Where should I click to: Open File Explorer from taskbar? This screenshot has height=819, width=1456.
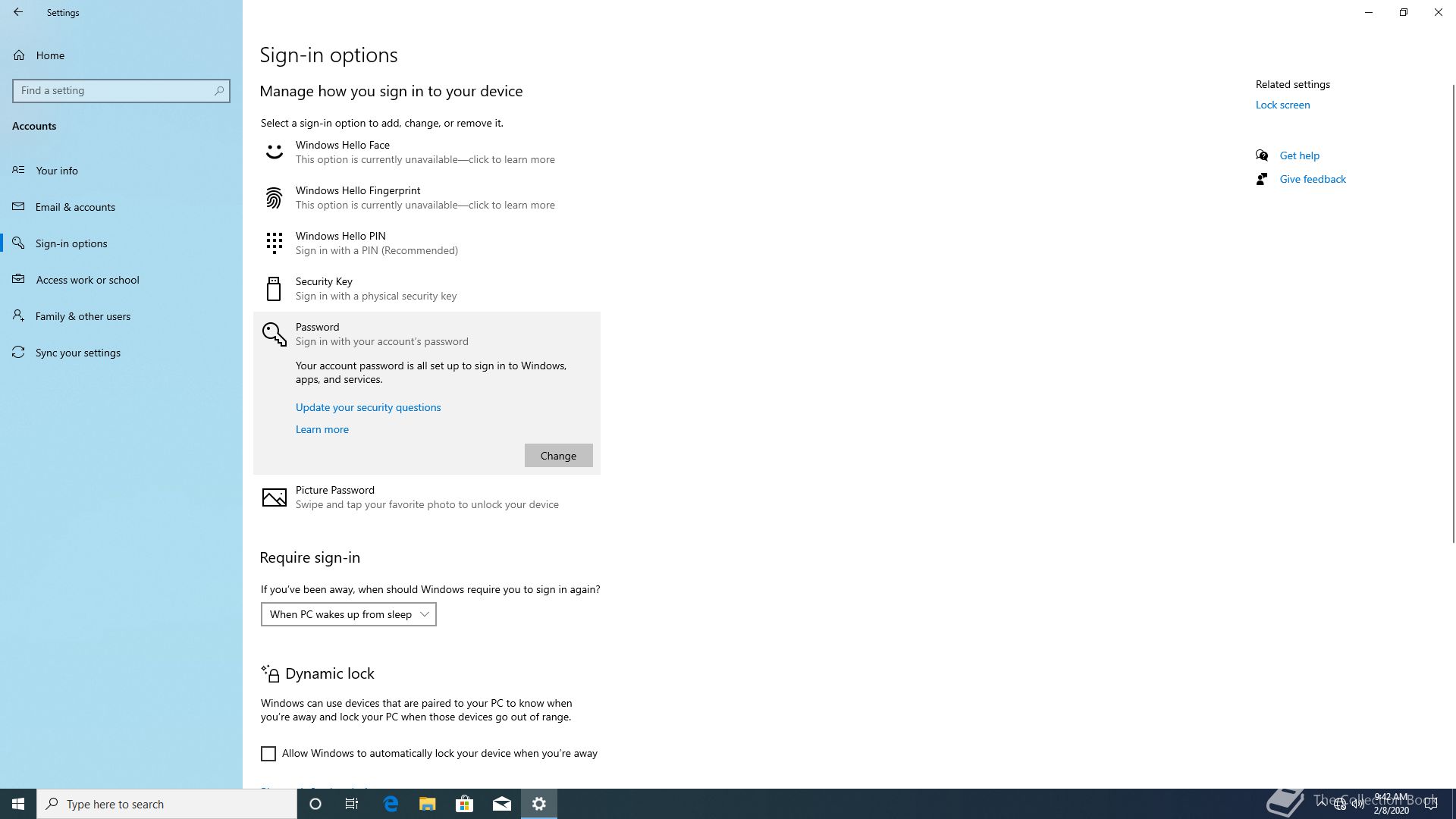pos(428,804)
